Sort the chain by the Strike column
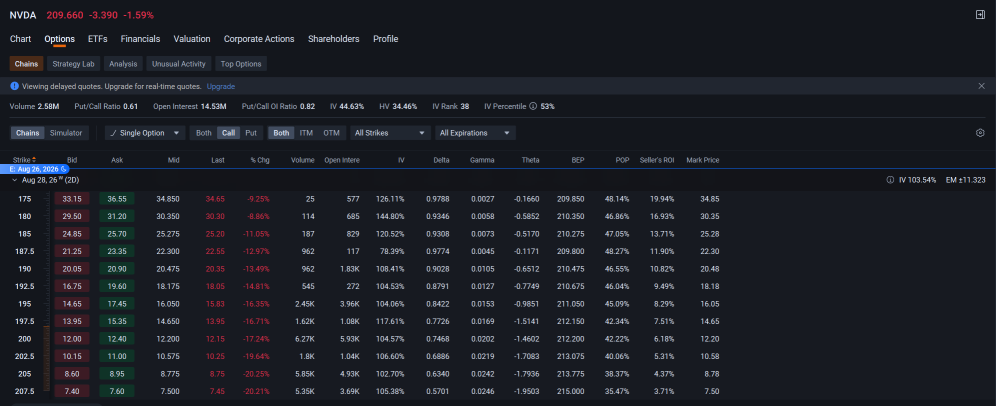 tap(25, 160)
